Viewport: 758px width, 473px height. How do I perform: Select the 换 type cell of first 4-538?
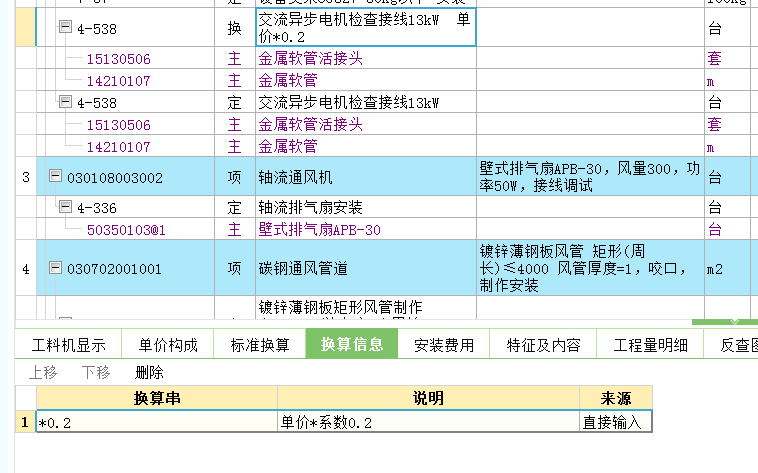(234, 28)
